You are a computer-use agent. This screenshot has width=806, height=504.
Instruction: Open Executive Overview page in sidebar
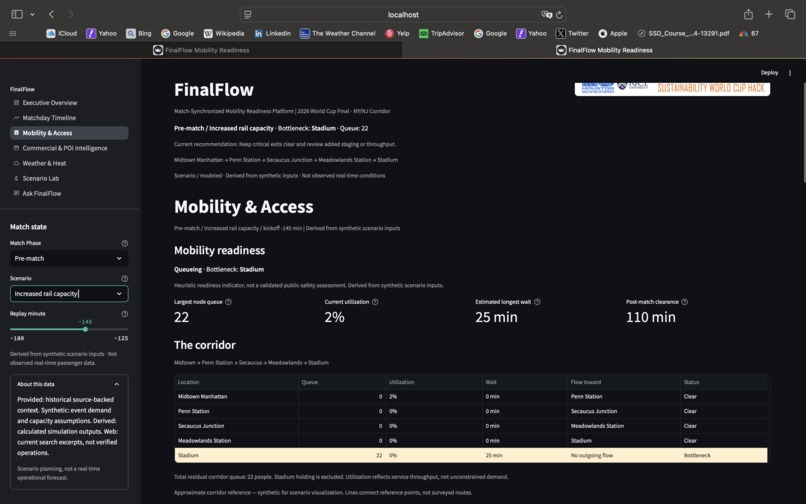pos(69,103)
